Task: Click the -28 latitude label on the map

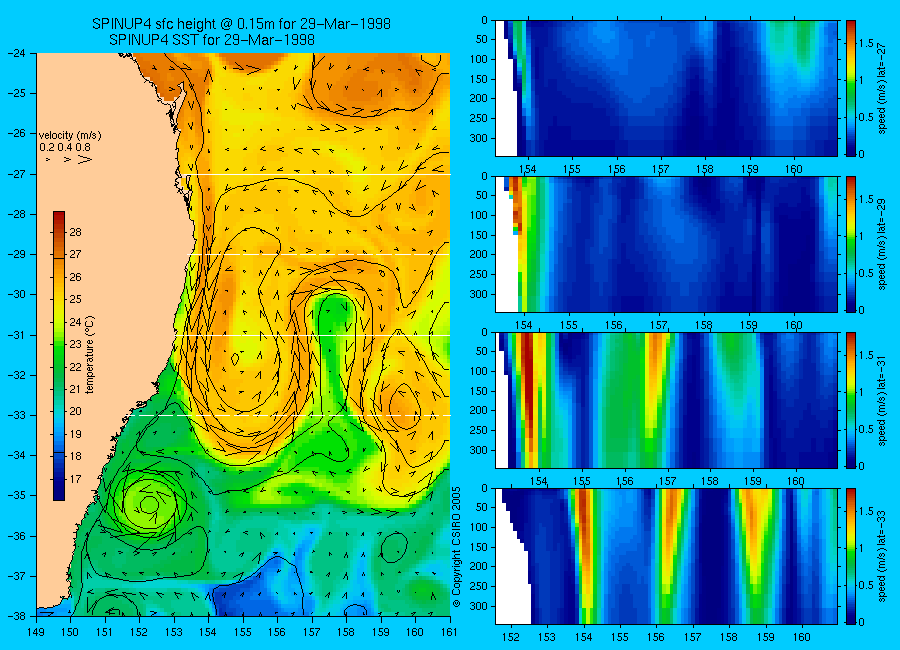Action: (17, 214)
